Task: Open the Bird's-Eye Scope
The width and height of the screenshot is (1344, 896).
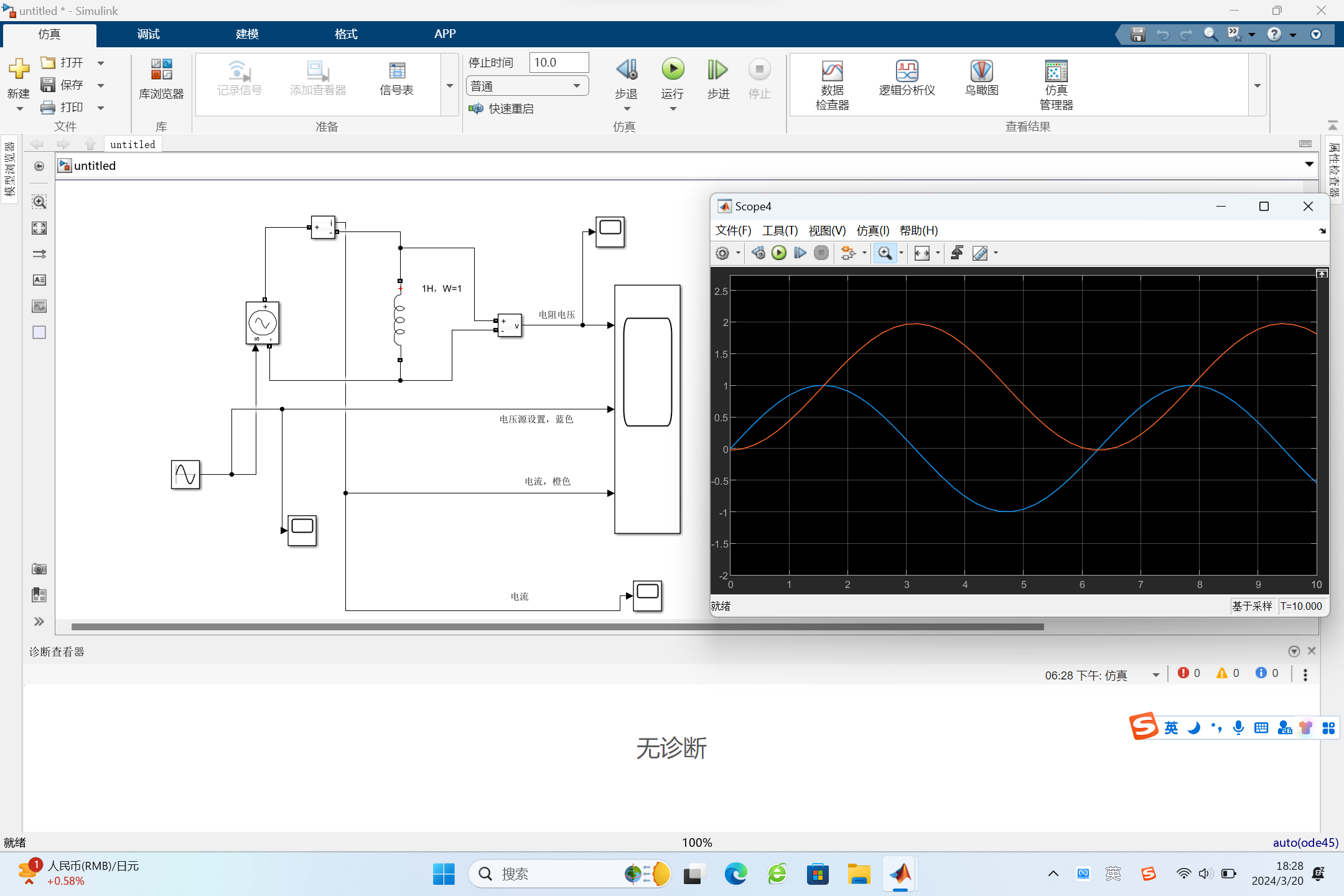Action: coord(981,79)
